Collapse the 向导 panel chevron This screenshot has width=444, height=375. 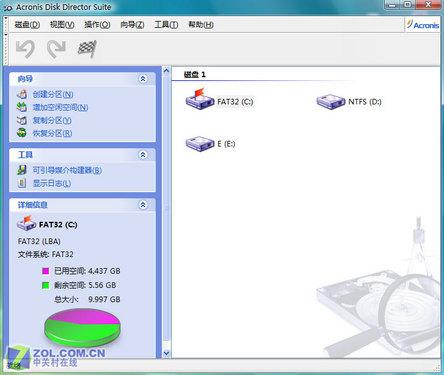(x=143, y=79)
